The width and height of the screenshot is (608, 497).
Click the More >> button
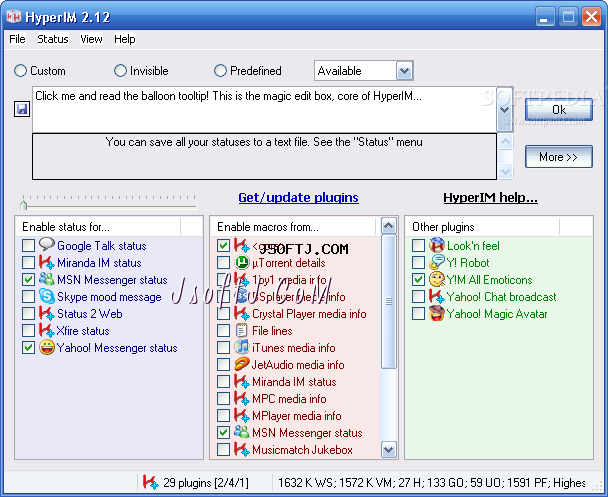[x=559, y=157]
